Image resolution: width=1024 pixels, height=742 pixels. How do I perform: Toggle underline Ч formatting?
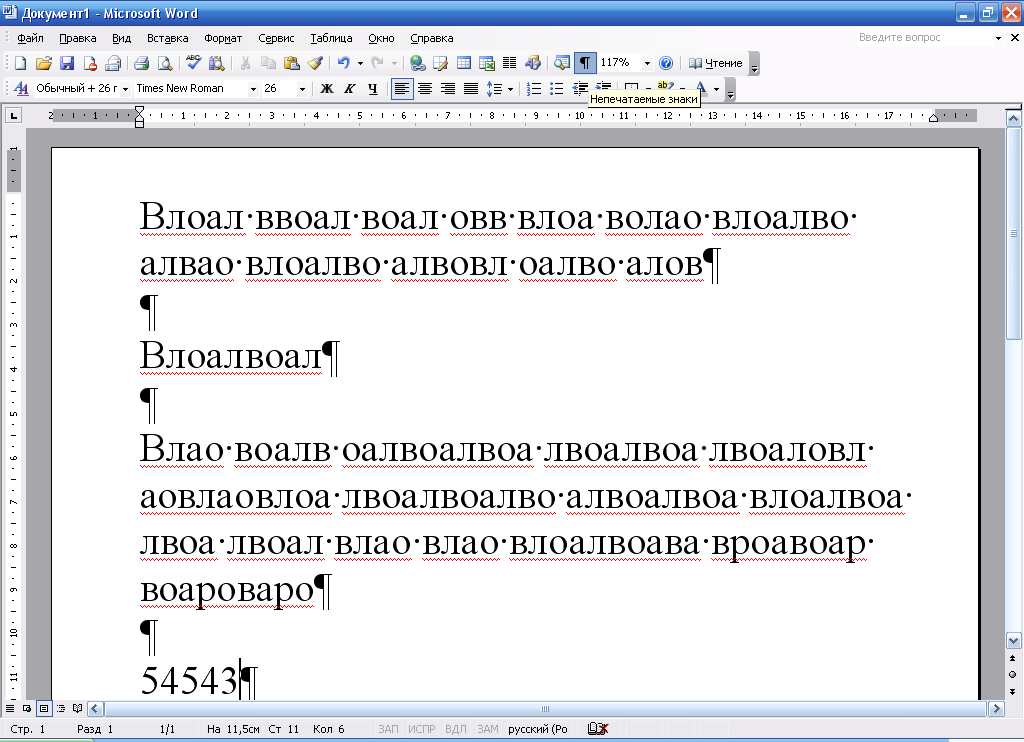coord(372,88)
